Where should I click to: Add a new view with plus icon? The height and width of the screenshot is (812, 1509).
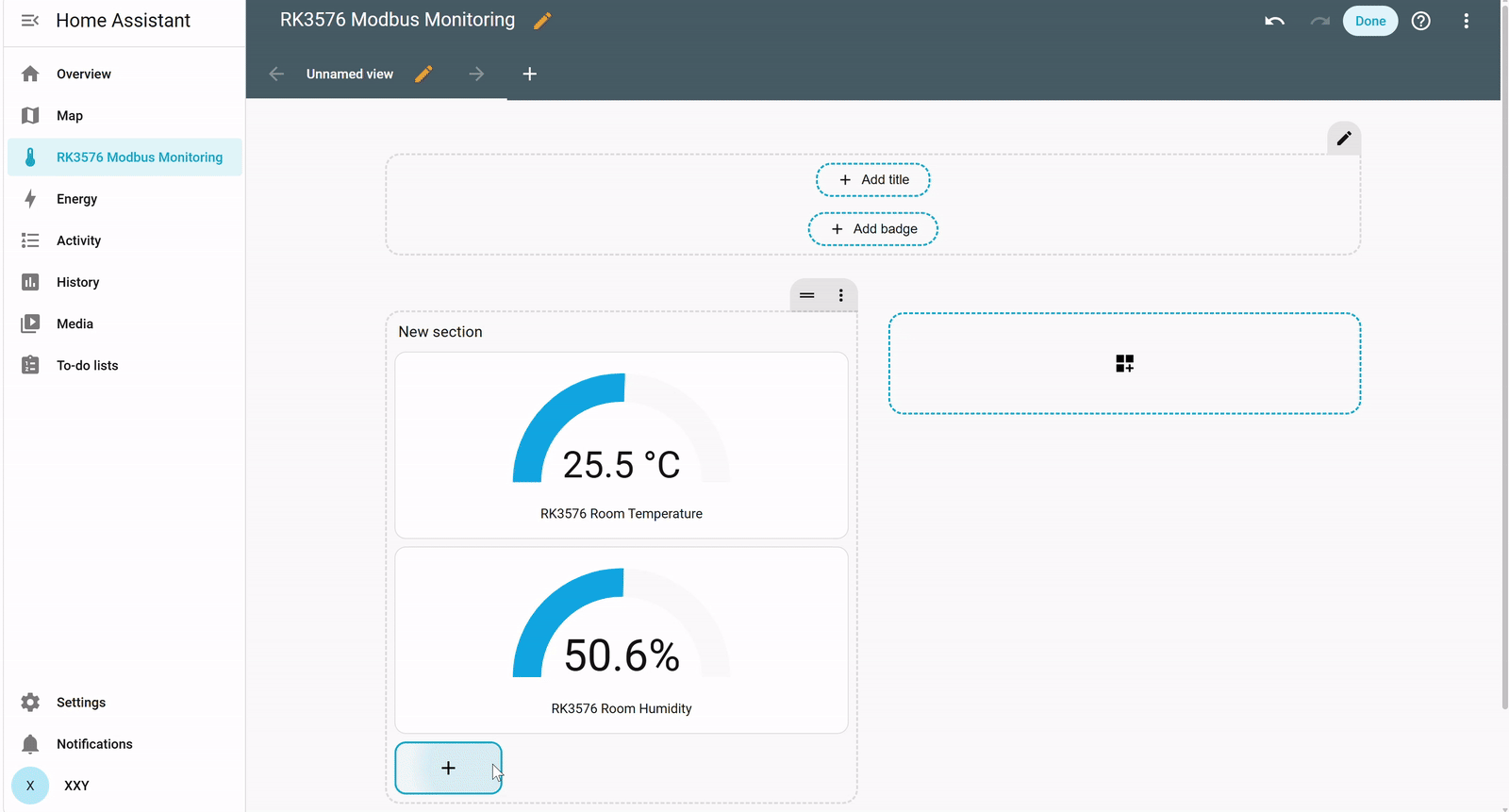tap(530, 74)
